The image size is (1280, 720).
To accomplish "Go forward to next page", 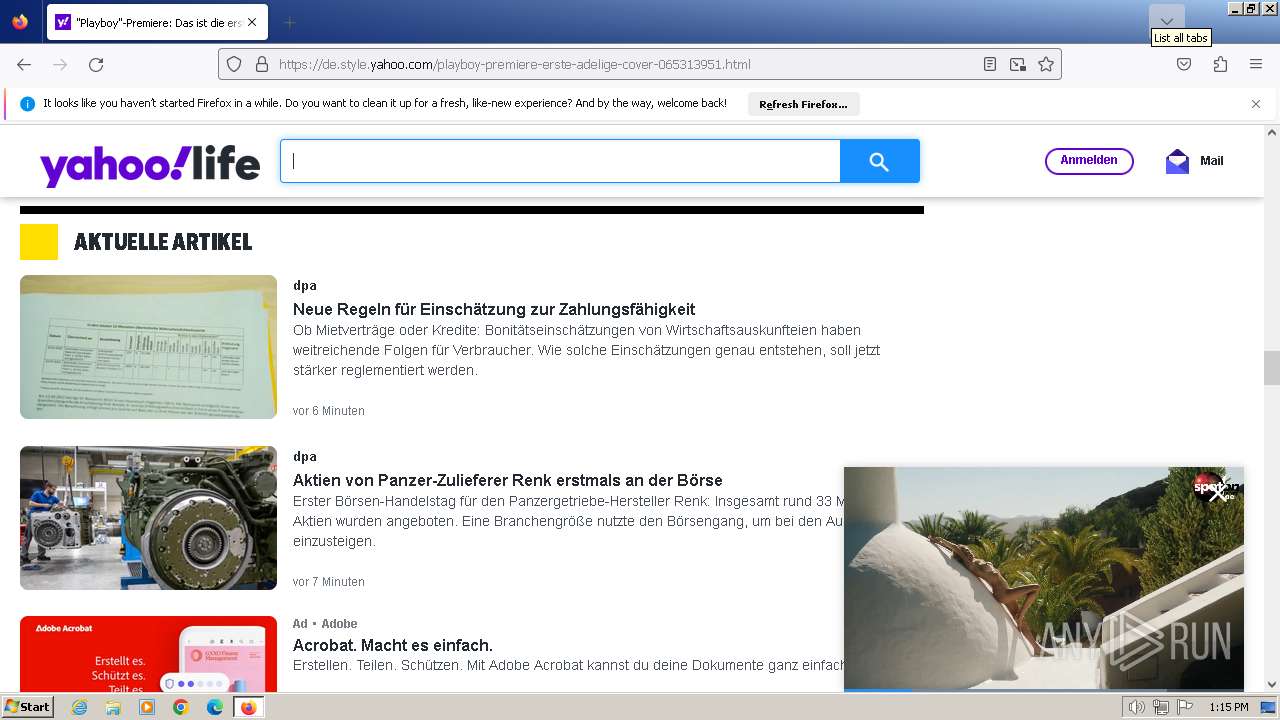I will 60,64.
